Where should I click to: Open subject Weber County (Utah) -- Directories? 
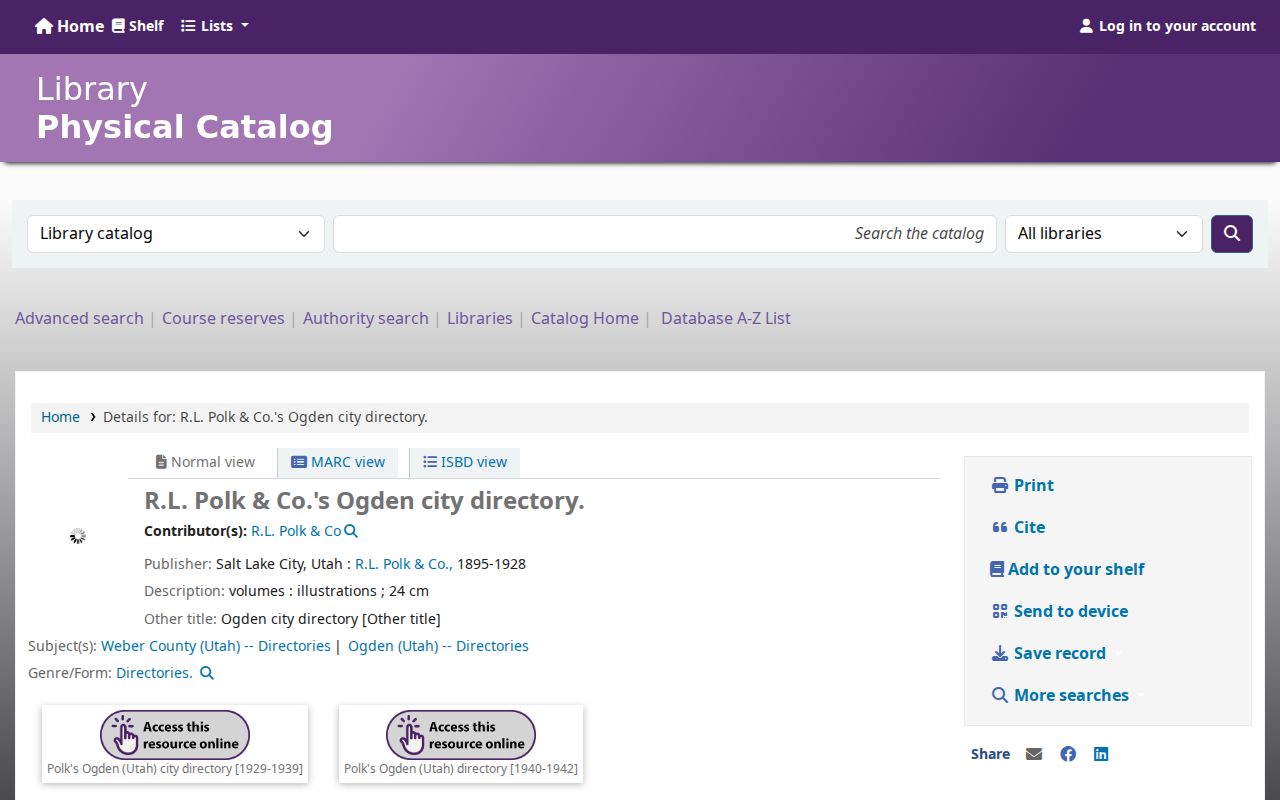[216, 646]
